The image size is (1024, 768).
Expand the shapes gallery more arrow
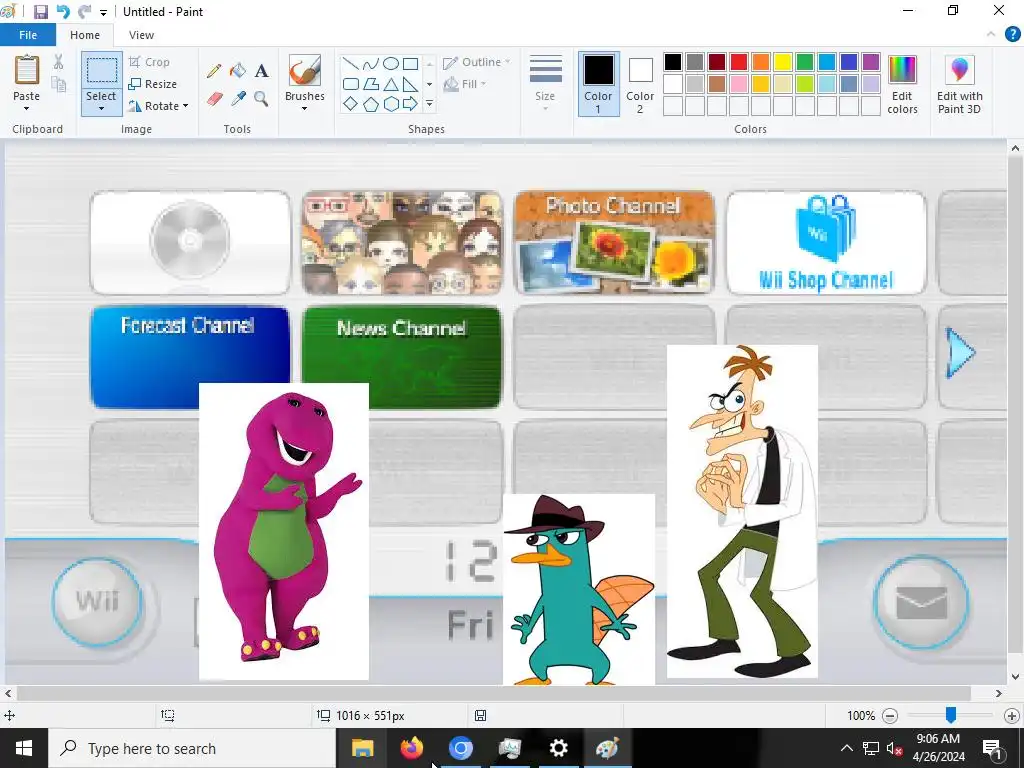[429, 103]
